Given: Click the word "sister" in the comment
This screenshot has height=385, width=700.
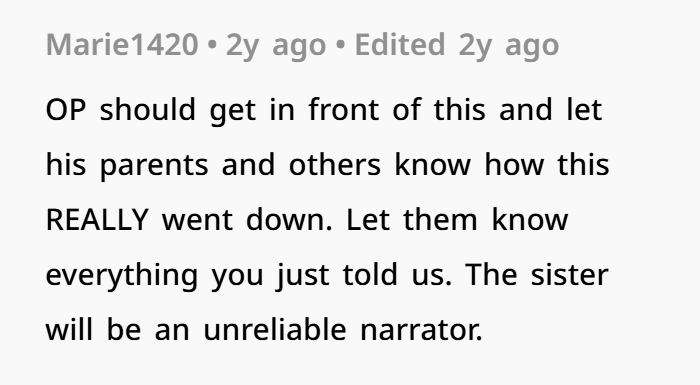Looking at the screenshot, I should tap(569, 274).
